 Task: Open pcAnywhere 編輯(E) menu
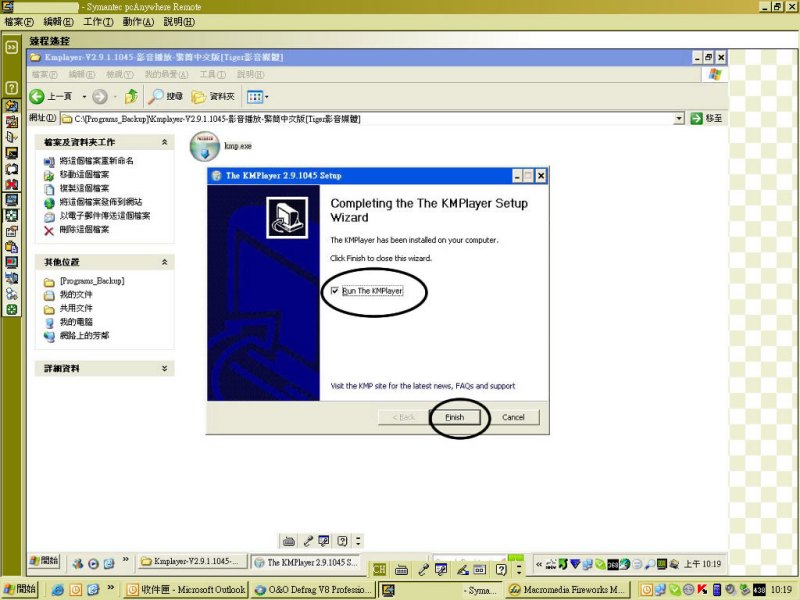(x=58, y=22)
